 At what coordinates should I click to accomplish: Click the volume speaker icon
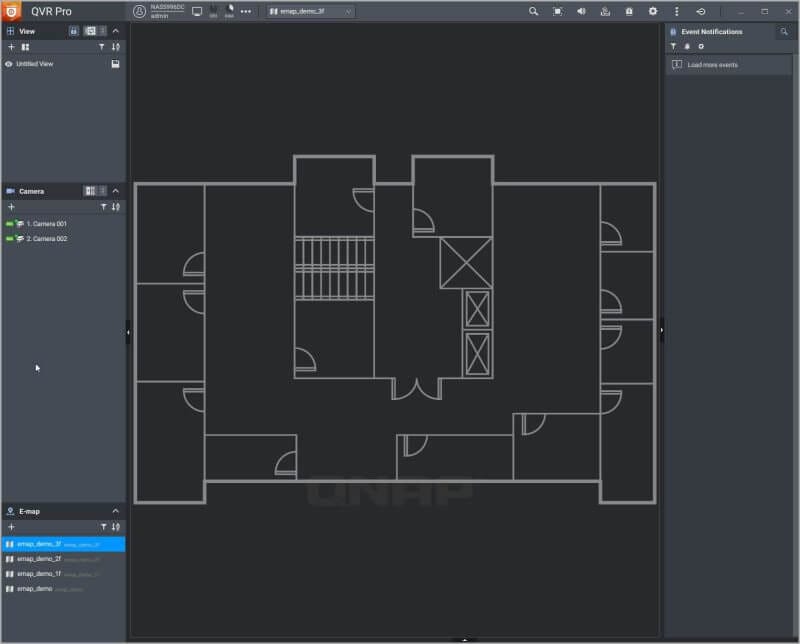point(581,11)
